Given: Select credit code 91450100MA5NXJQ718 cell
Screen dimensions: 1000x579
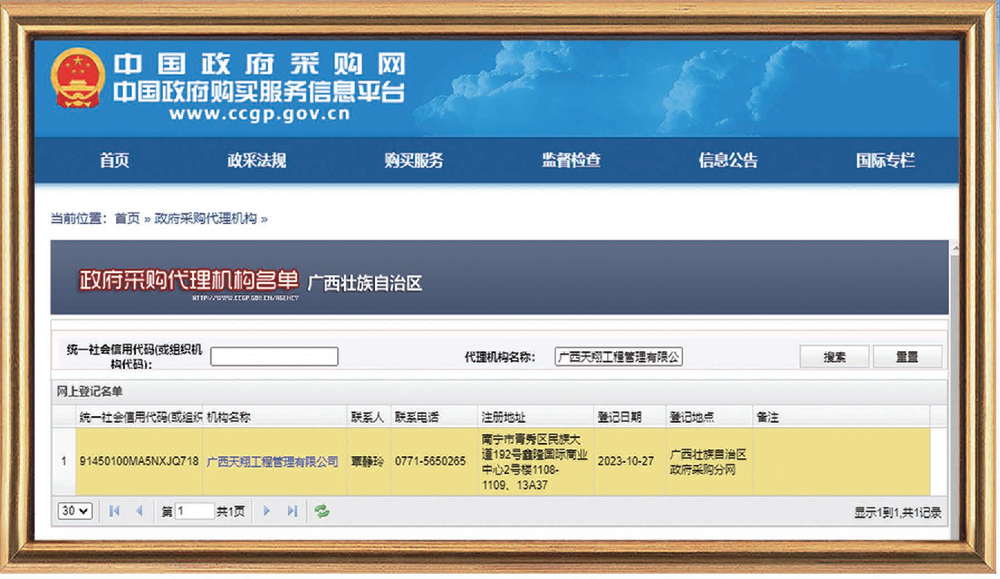Looking at the screenshot, I should [139, 461].
